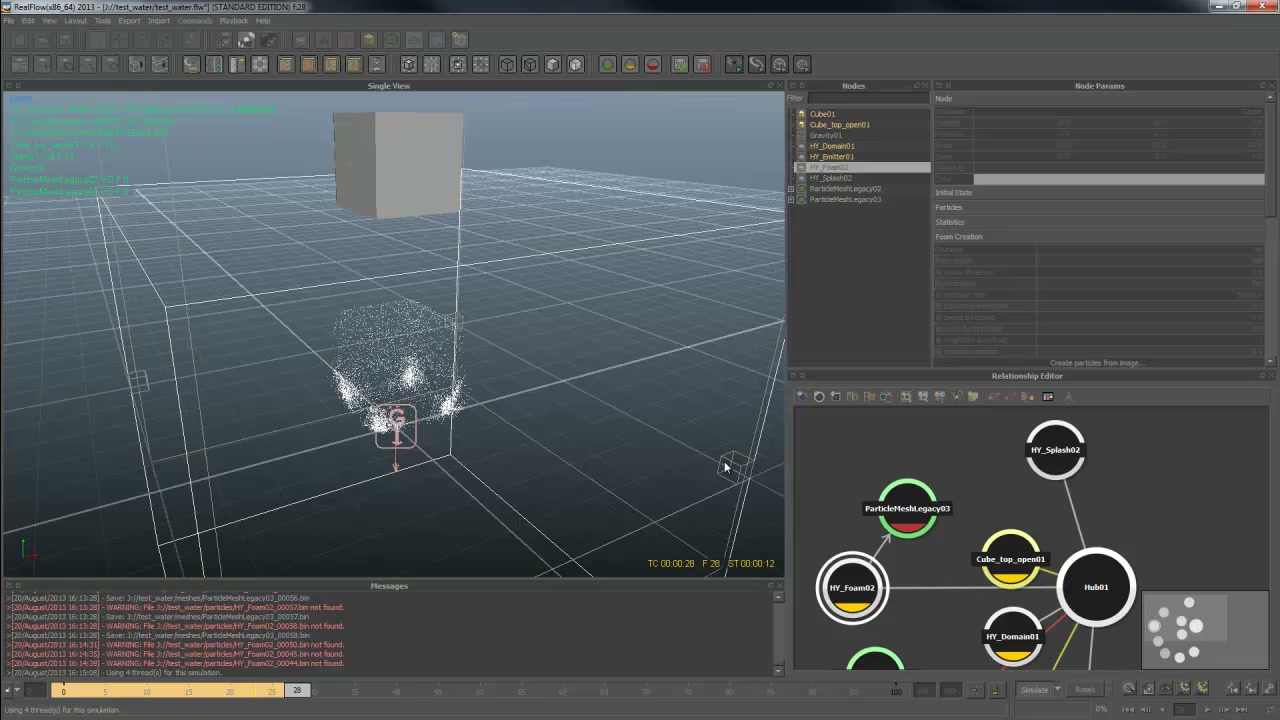Click the Reset button
Screen dimensions: 1280x720
point(1085,689)
